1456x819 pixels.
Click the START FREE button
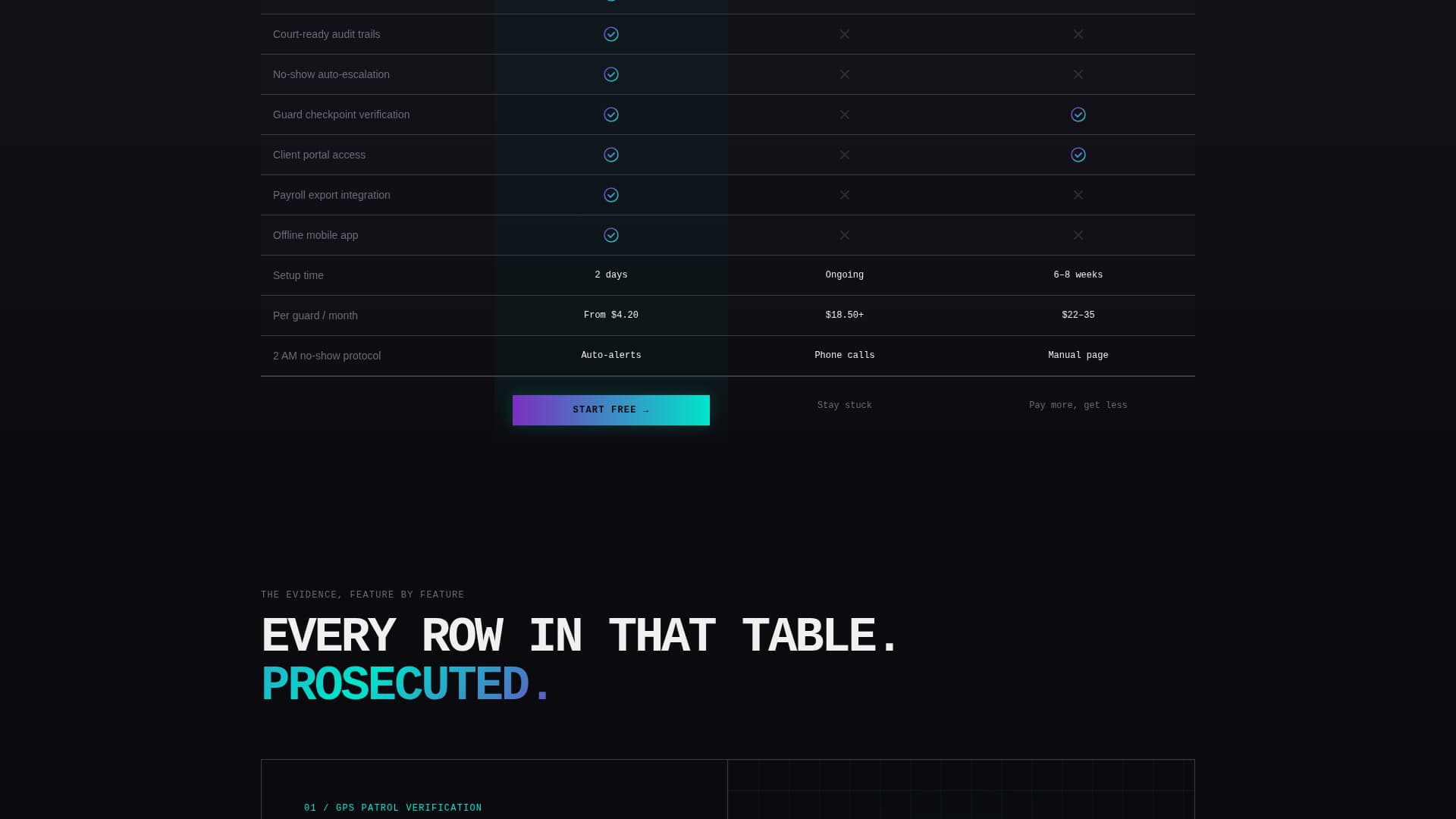[x=611, y=410]
